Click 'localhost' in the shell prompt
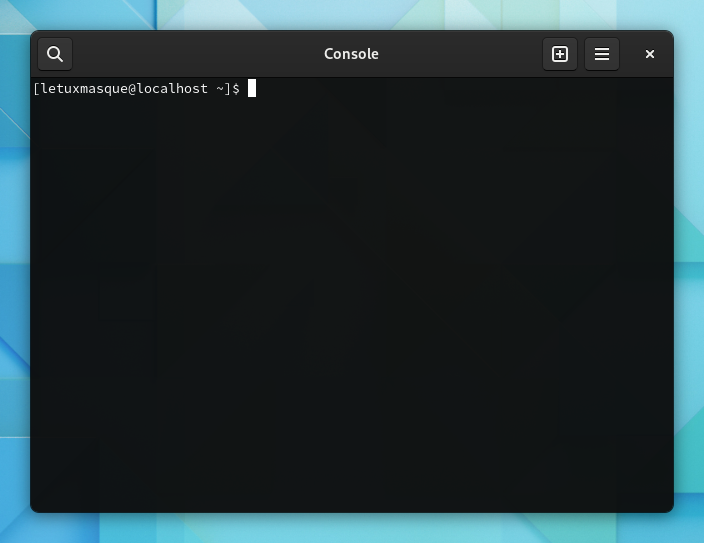Image resolution: width=704 pixels, height=543 pixels. tap(171, 89)
